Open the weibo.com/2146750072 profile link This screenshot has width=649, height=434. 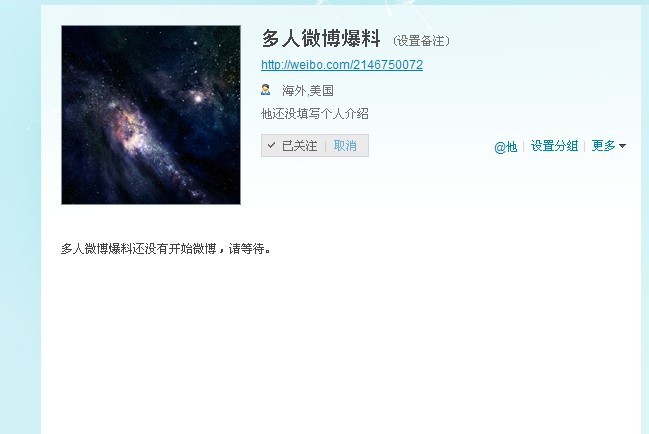(342, 65)
